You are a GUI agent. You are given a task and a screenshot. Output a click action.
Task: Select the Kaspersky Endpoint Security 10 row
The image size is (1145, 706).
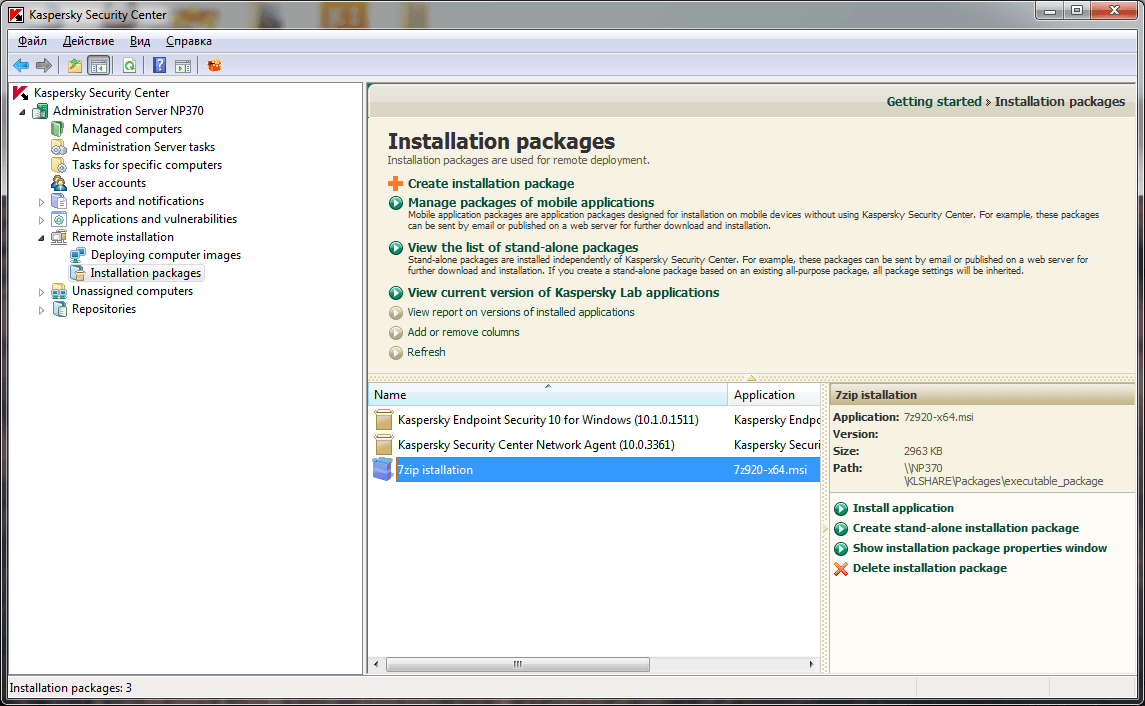[594, 420]
